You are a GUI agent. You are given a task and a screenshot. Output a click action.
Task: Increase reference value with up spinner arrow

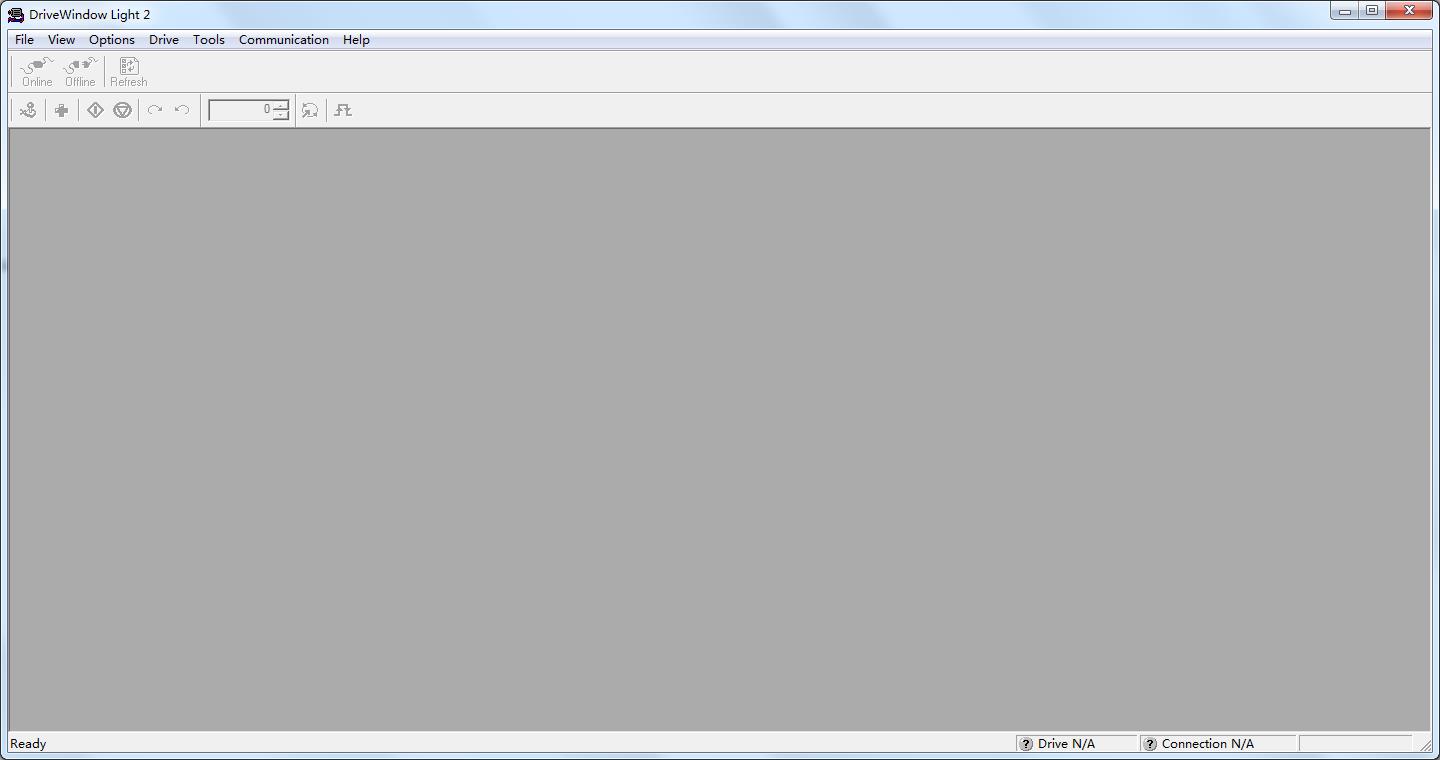[x=281, y=105]
